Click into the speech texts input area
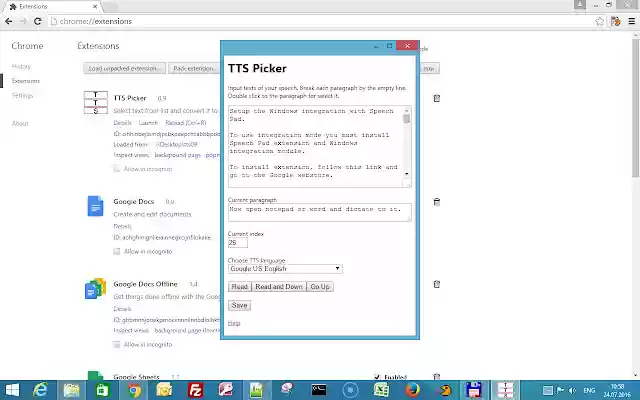This screenshot has height=400, width=640. [x=316, y=147]
